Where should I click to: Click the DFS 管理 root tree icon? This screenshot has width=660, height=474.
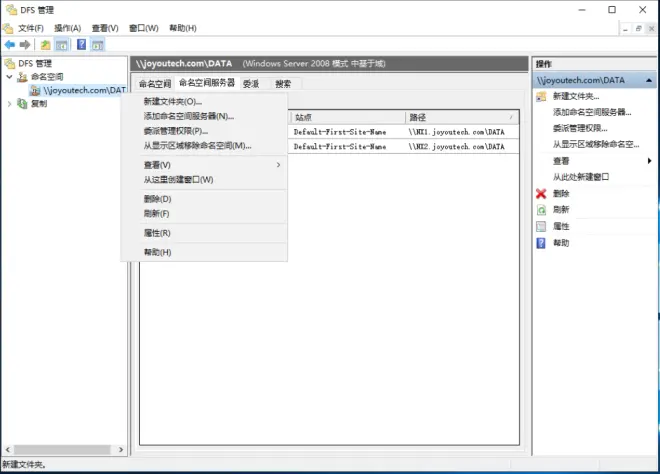coord(10,64)
